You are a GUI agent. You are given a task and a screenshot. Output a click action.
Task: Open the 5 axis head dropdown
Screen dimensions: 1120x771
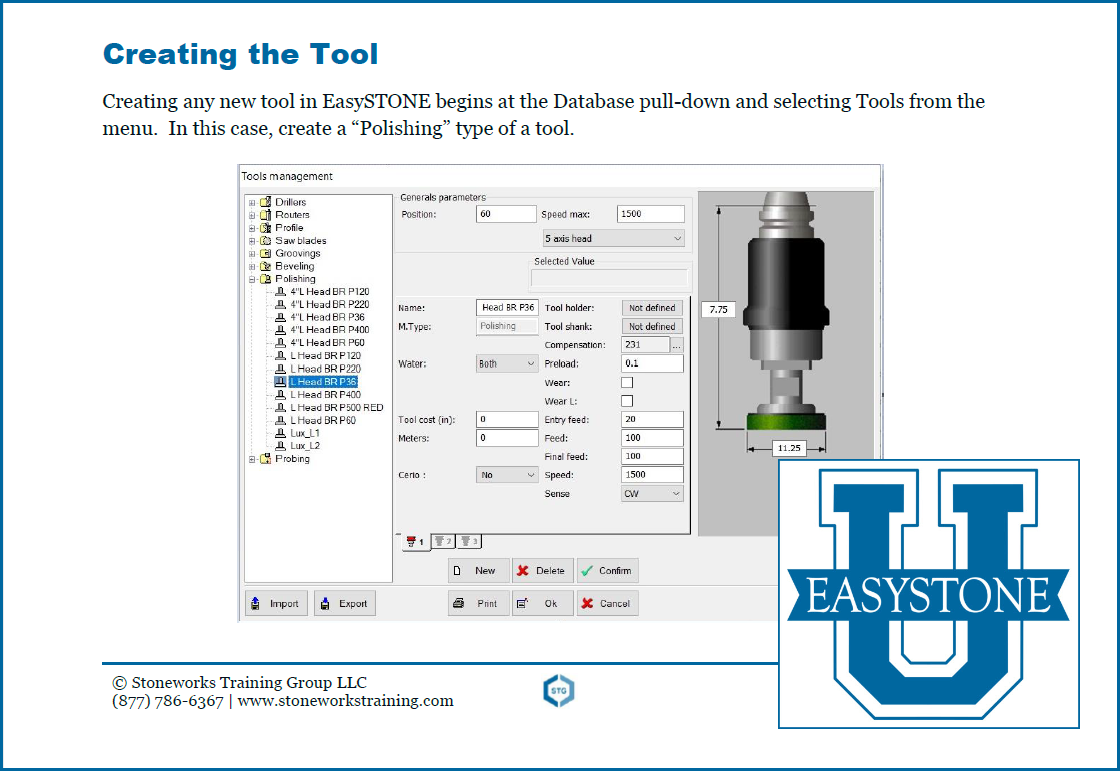point(614,239)
